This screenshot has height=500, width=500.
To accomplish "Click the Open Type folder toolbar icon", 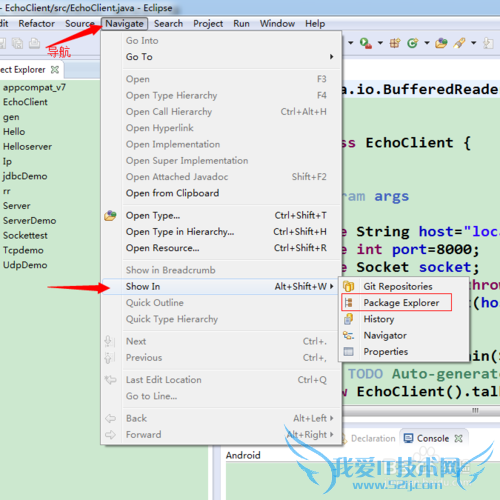I will 441,43.
